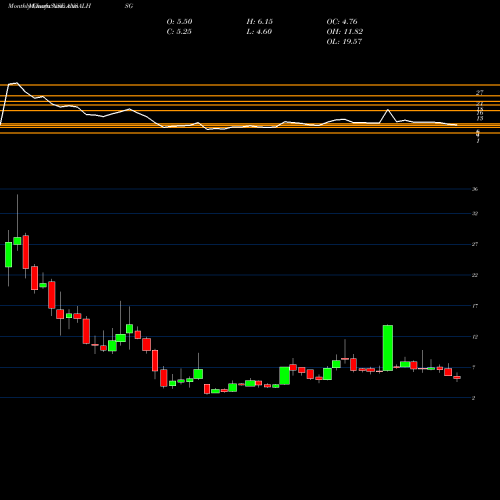Viewport: 500px width, 500px height.
Task: Click the price axis label 22
Action: 475,275
